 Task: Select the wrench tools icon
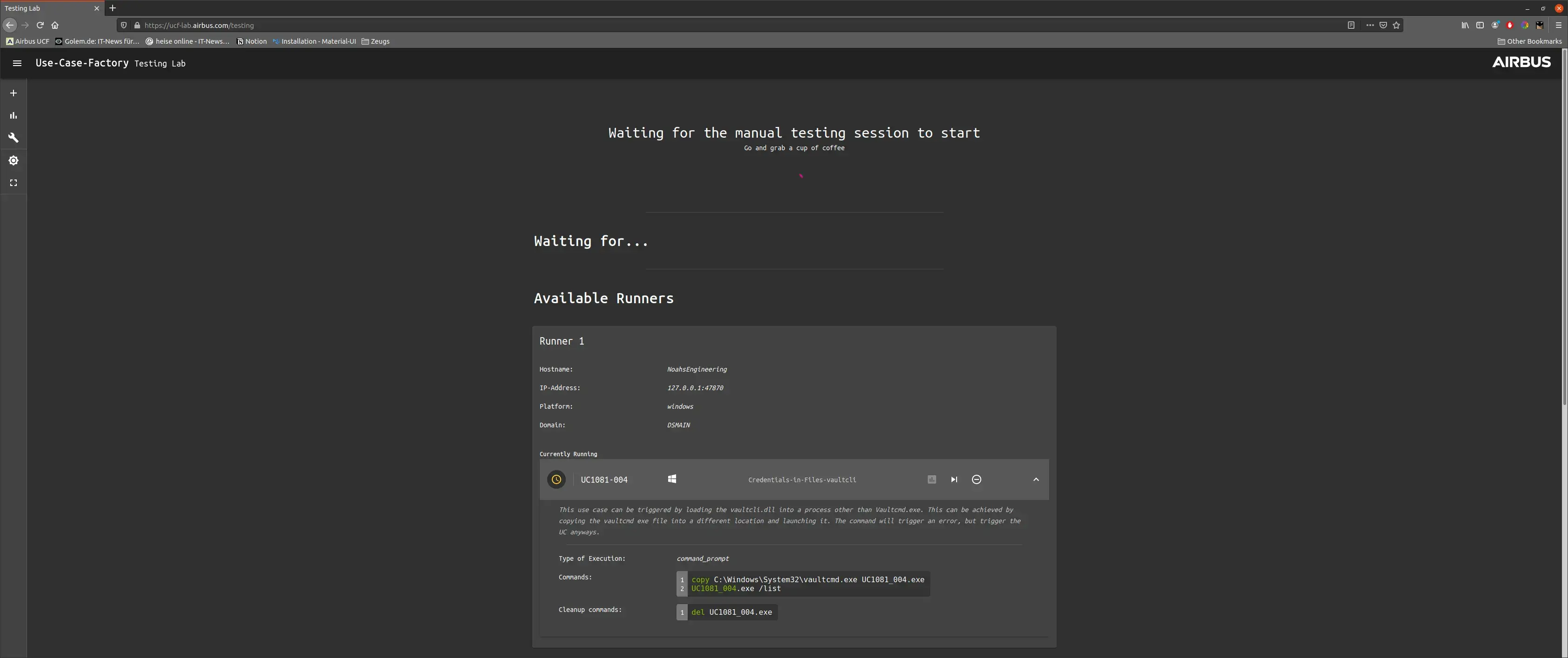(x=13, y=138)
